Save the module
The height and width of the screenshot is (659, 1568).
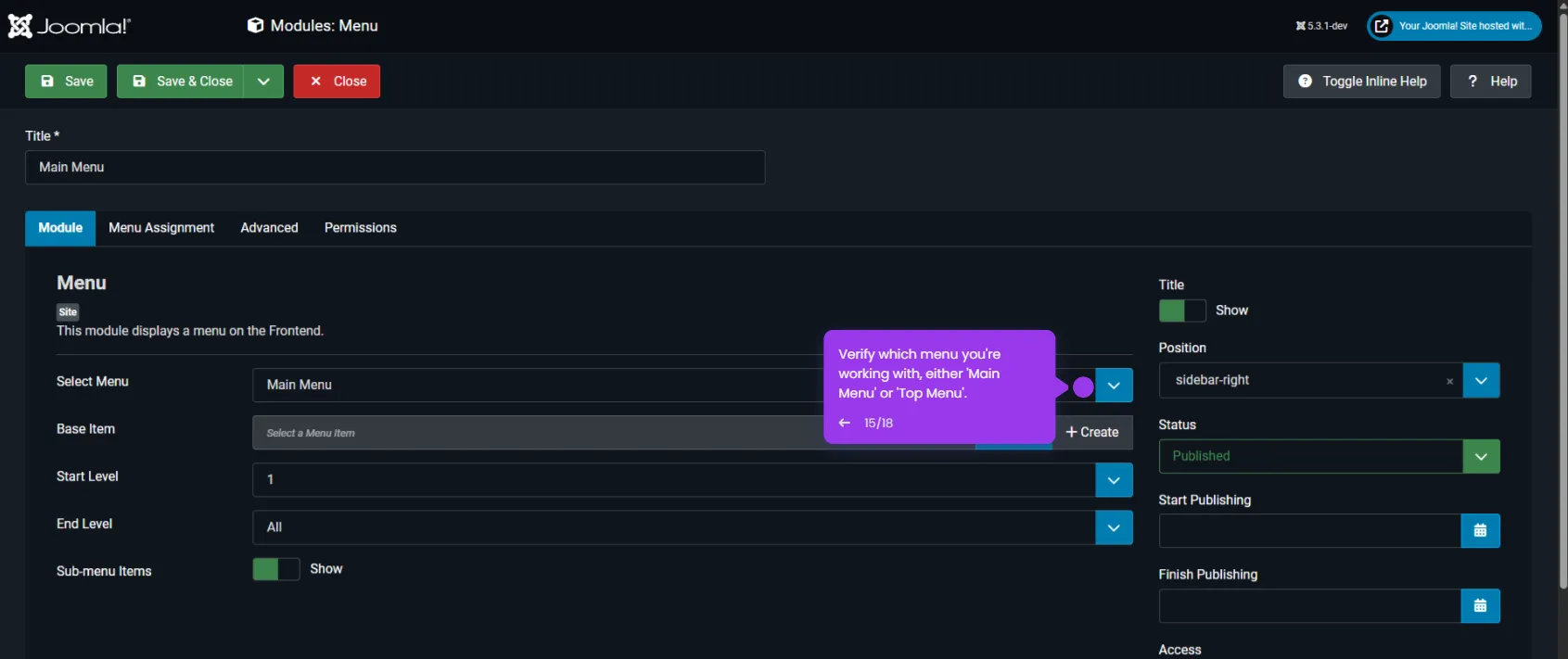66,82
